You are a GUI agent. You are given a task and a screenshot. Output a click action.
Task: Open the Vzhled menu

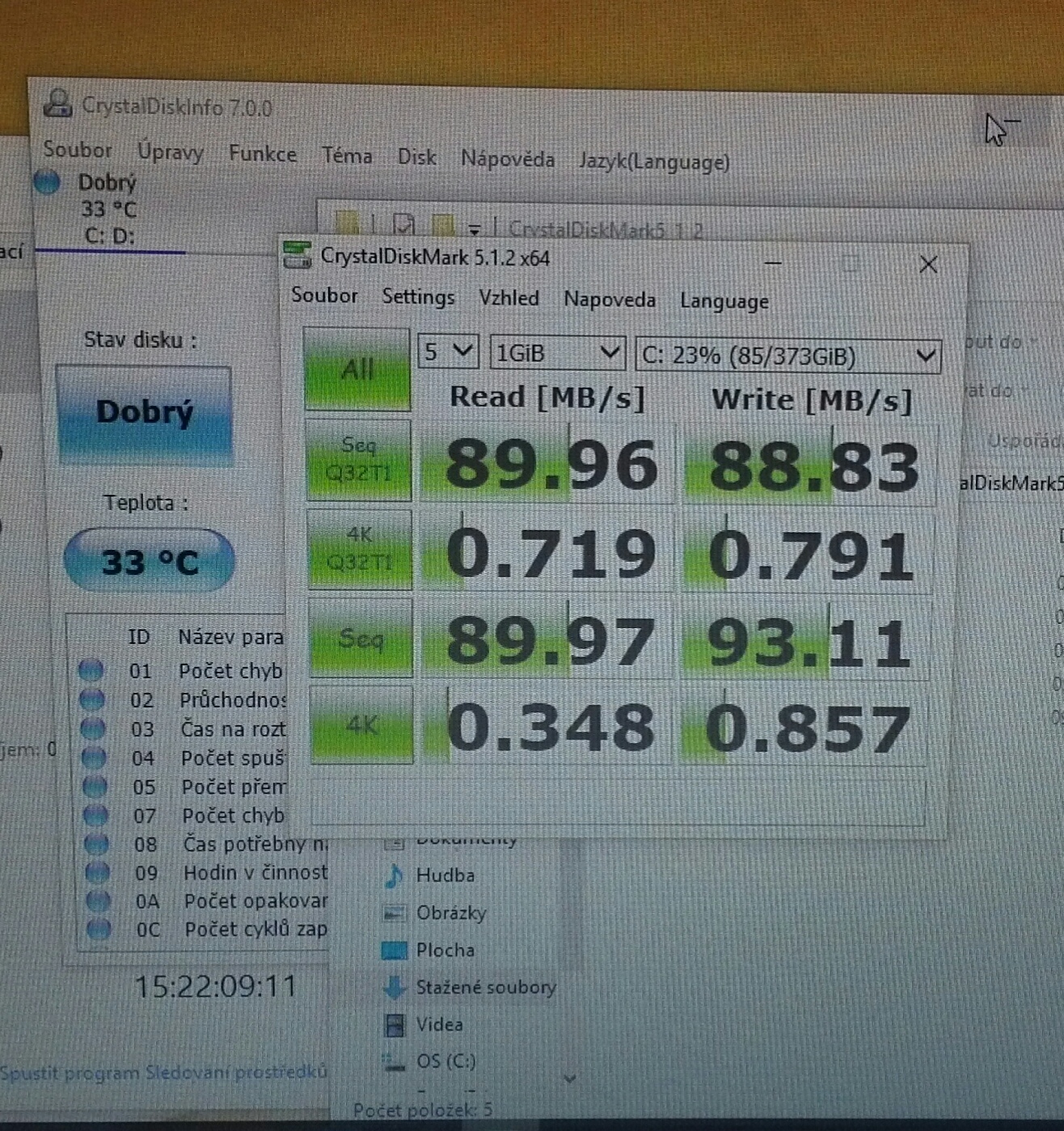click(x=509, y=298)
